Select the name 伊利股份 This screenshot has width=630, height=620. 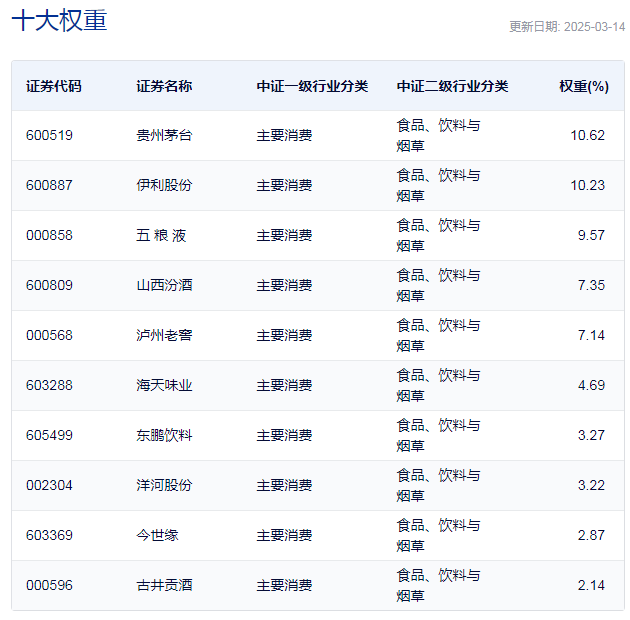click(x=164, y=185)
